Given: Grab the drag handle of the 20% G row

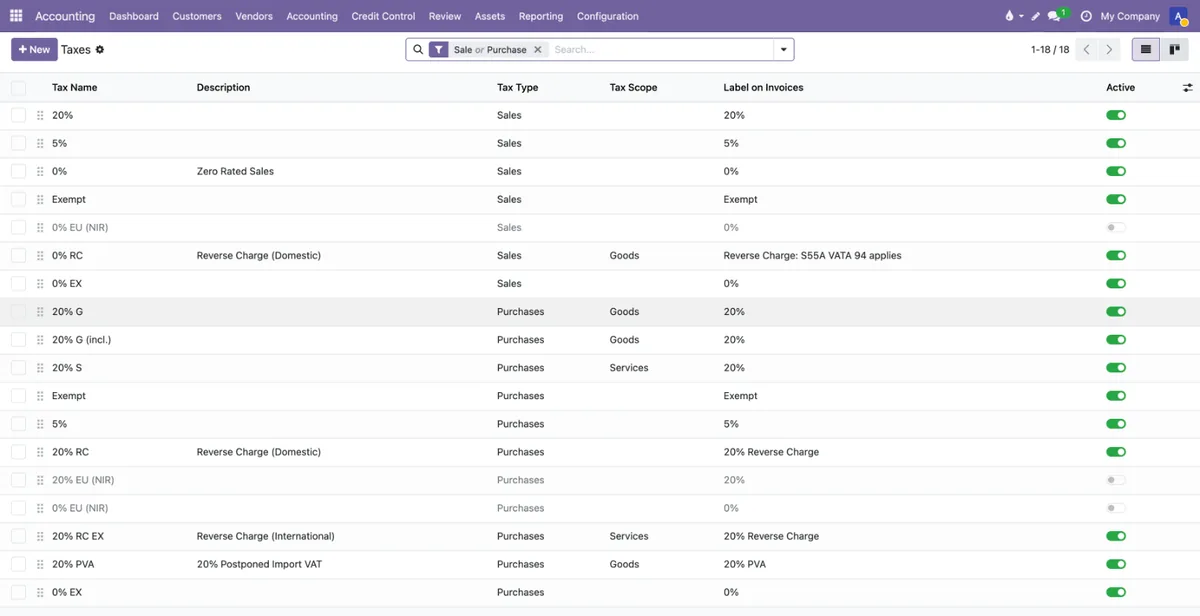Looking at the screenshot, I should [40, 312].
